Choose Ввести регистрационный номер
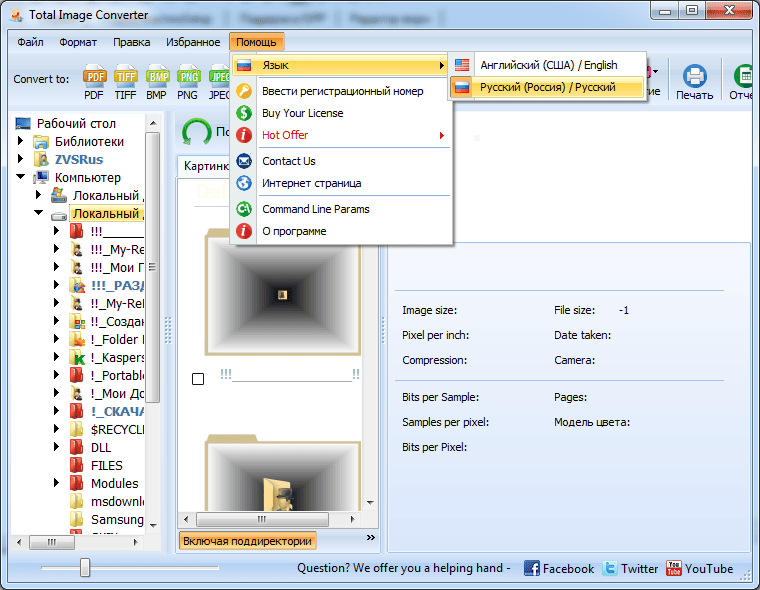The width and height of the screenshot is (760, 590). click(x=342, y=91)
